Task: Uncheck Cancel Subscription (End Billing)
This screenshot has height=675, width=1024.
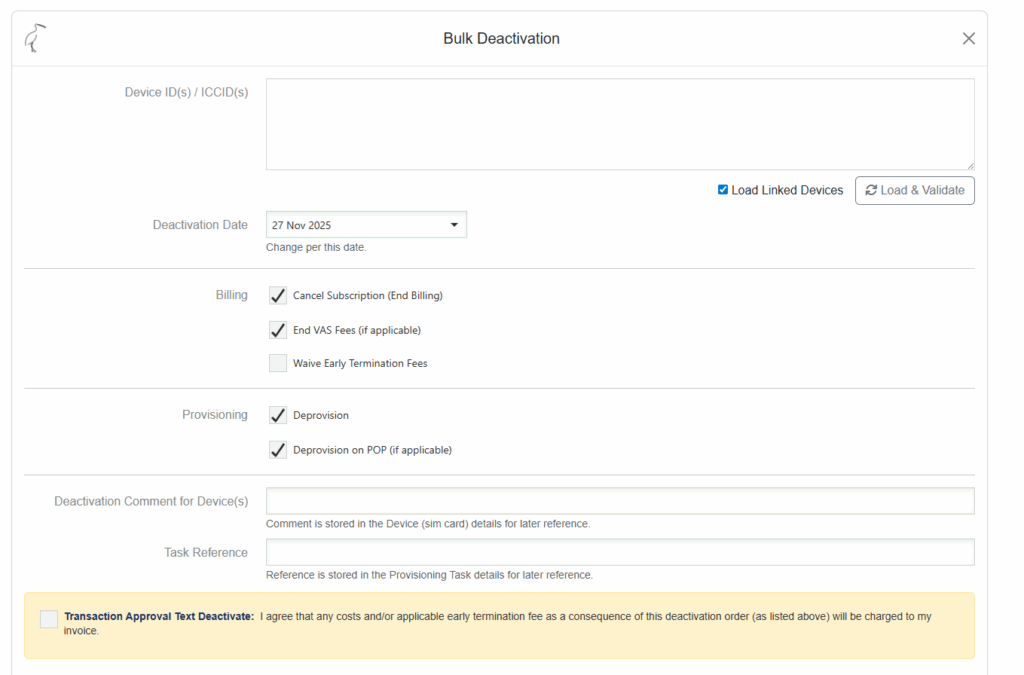Action: [278, 296]
